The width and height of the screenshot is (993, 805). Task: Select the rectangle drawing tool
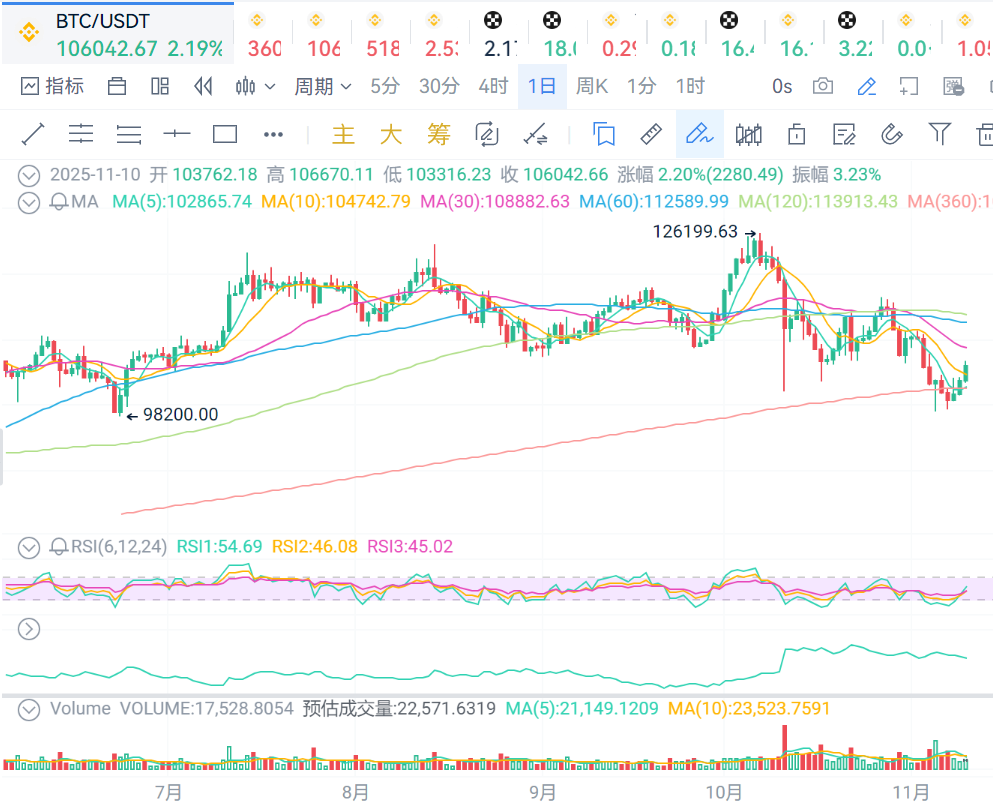225,134
